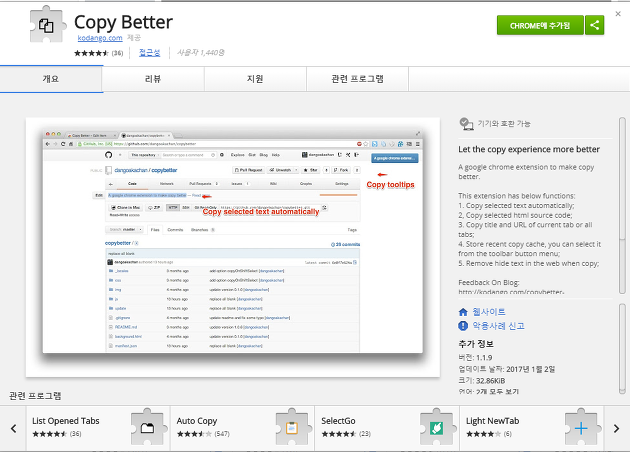Viewport: 630px width, 452px height.
Task: Click the previous arrow in related programs
Action: coord(13,428)
